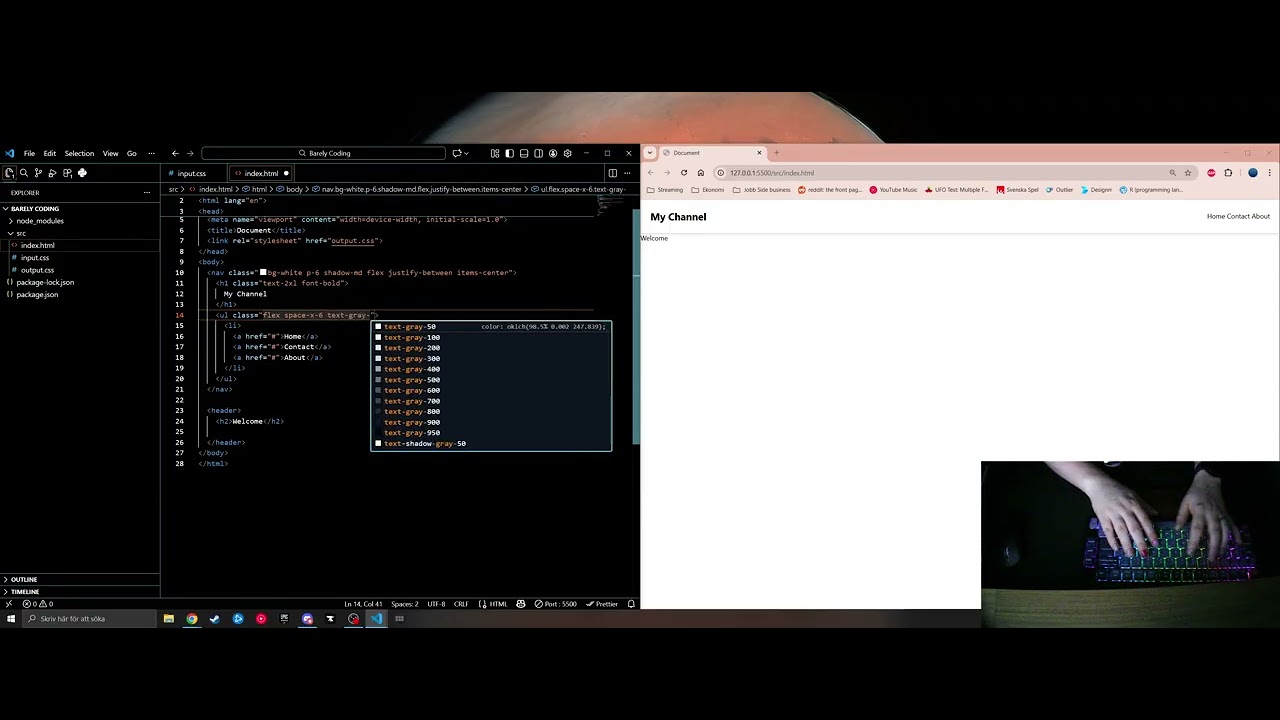The width and height of the screenshot is (1280, 720).
Task: Click the Barely Coding command center search
Action: tap(323, 153)
